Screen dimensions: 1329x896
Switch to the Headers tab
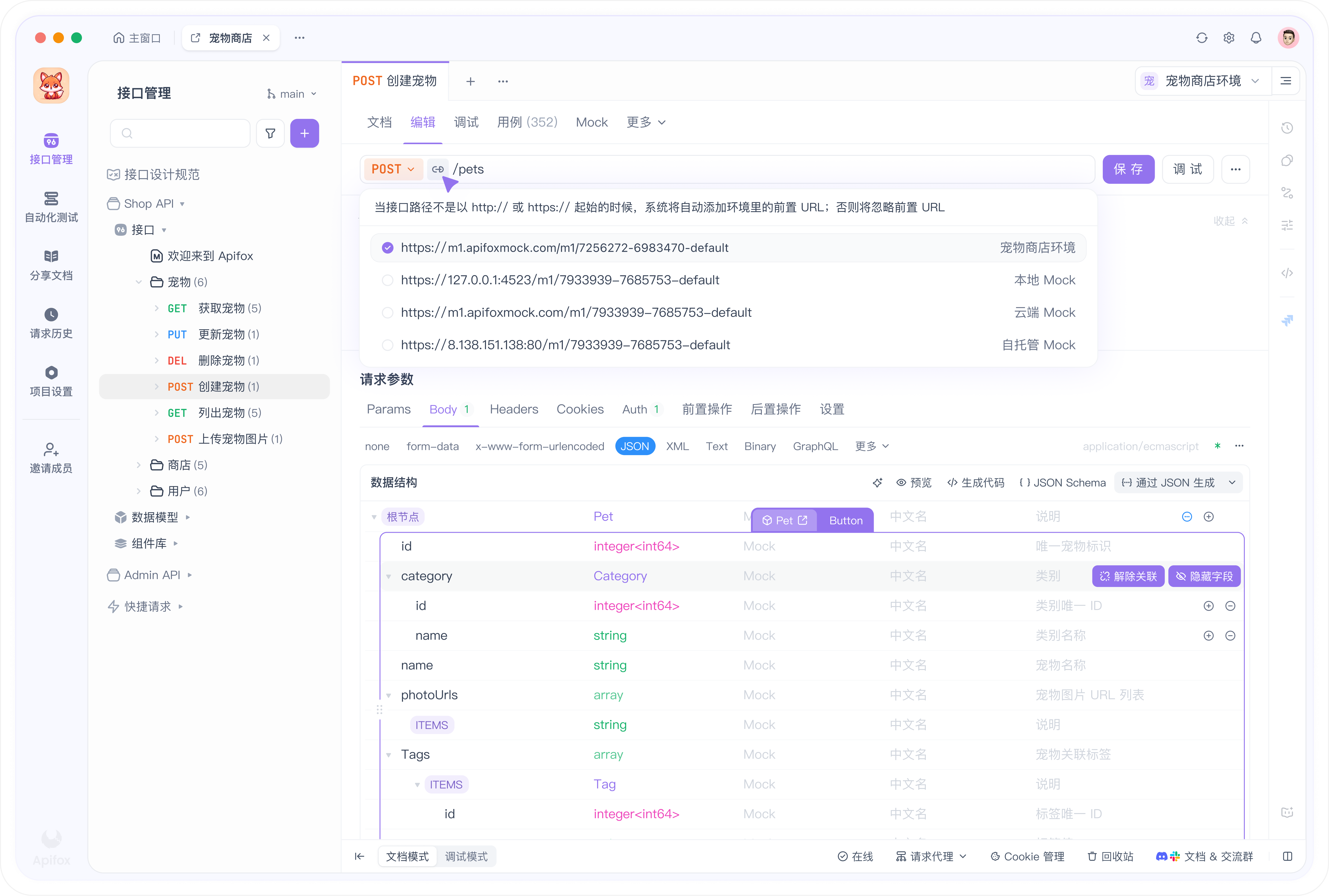click(513, 409)
